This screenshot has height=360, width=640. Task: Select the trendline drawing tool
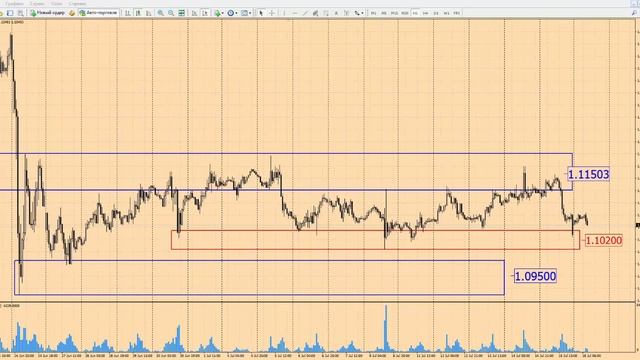(x=305, y=13)
